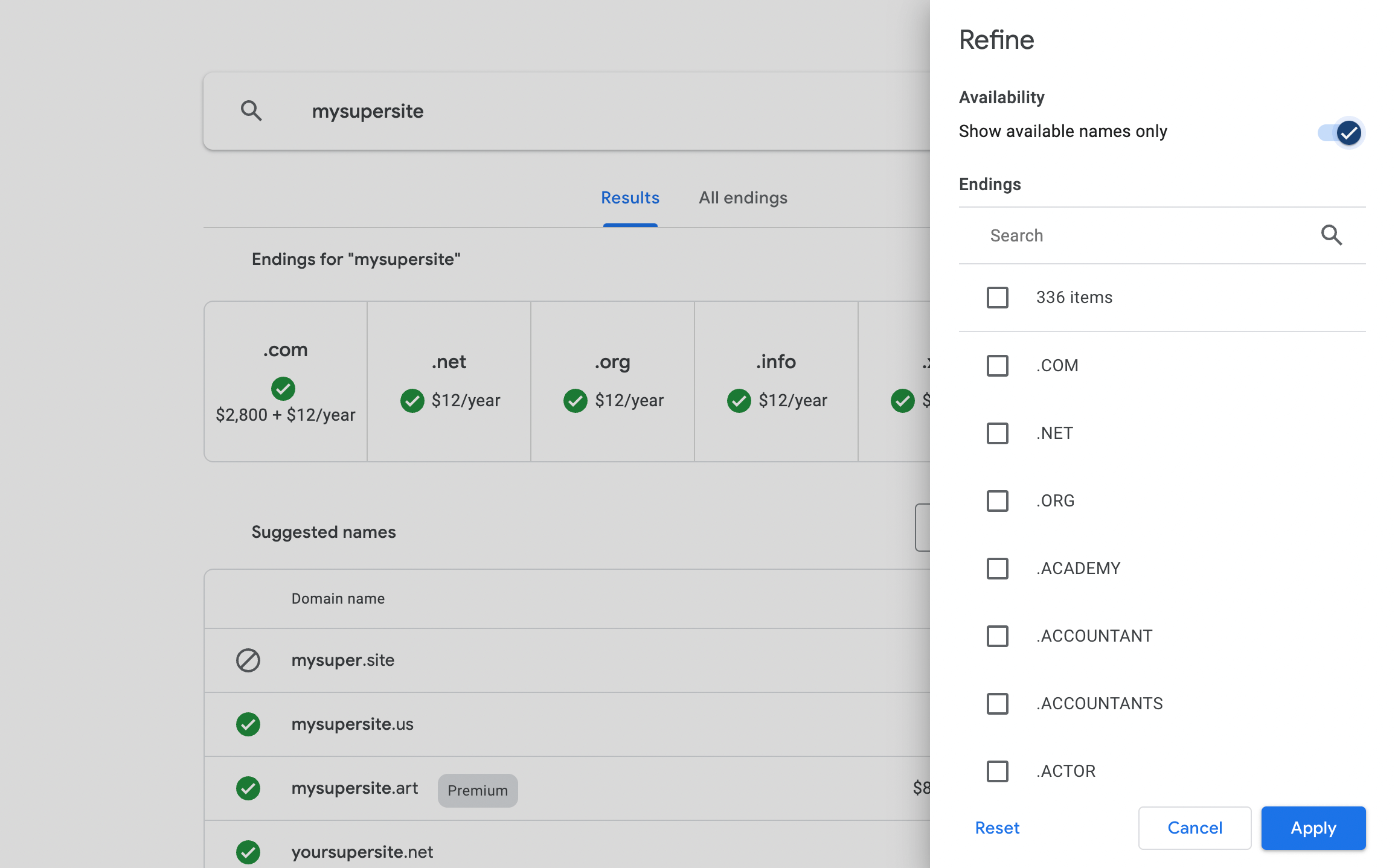Click the green checkmark icon for .org
The image size is (1395, 868).
pyautogui.click(x=575, y=401)
